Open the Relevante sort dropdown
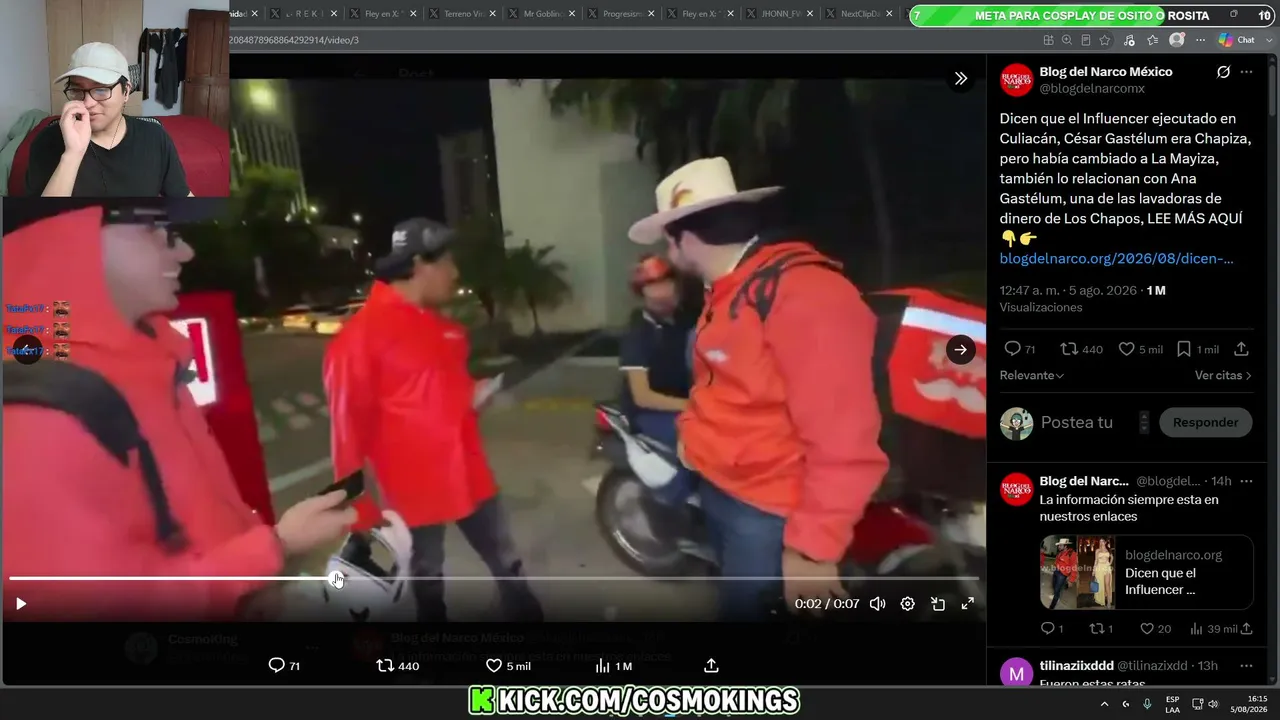1280x720 pixels. (1032, 375)
